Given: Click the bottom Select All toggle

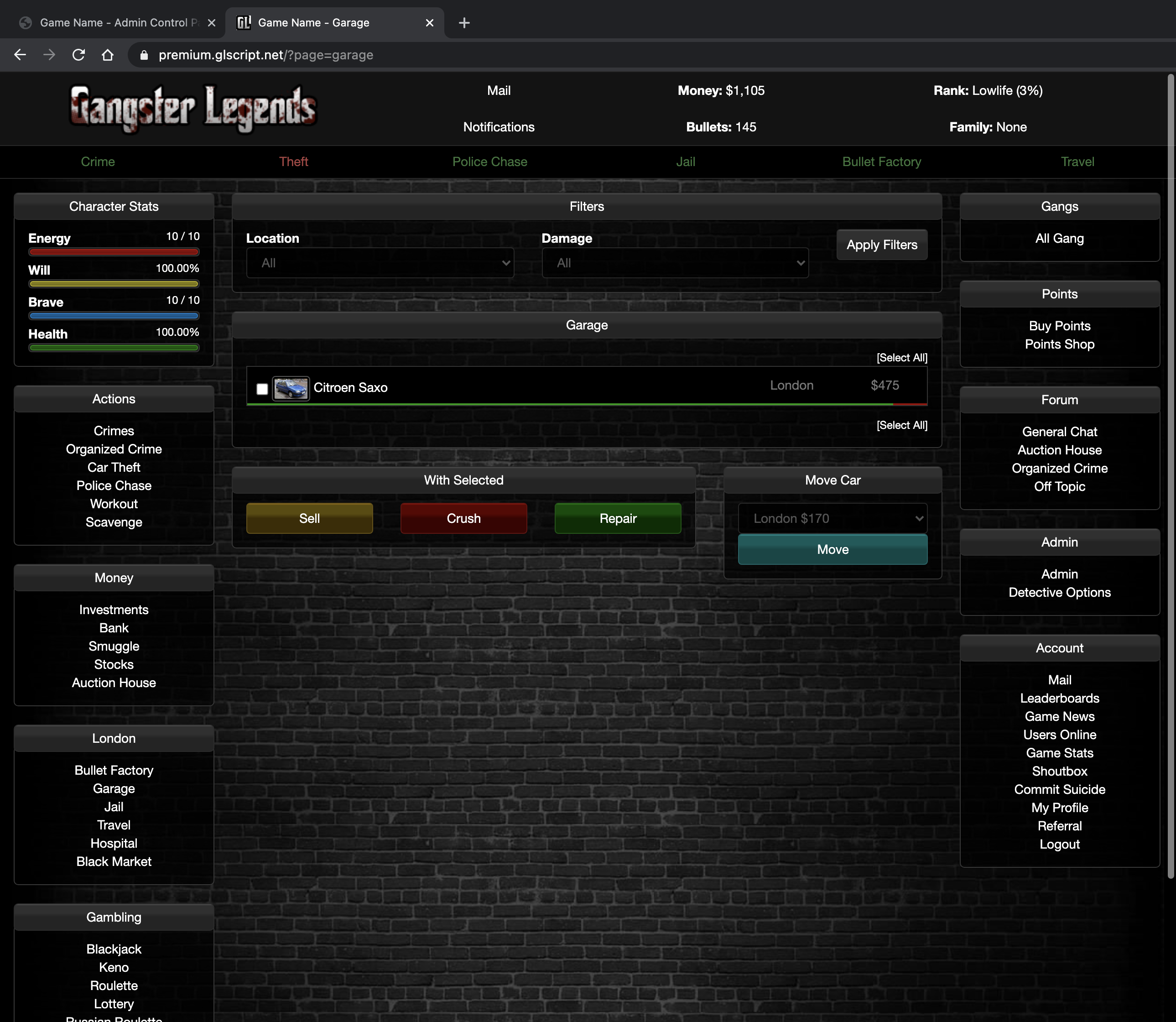Looking at the screenshot, I should tap(902, 425).
